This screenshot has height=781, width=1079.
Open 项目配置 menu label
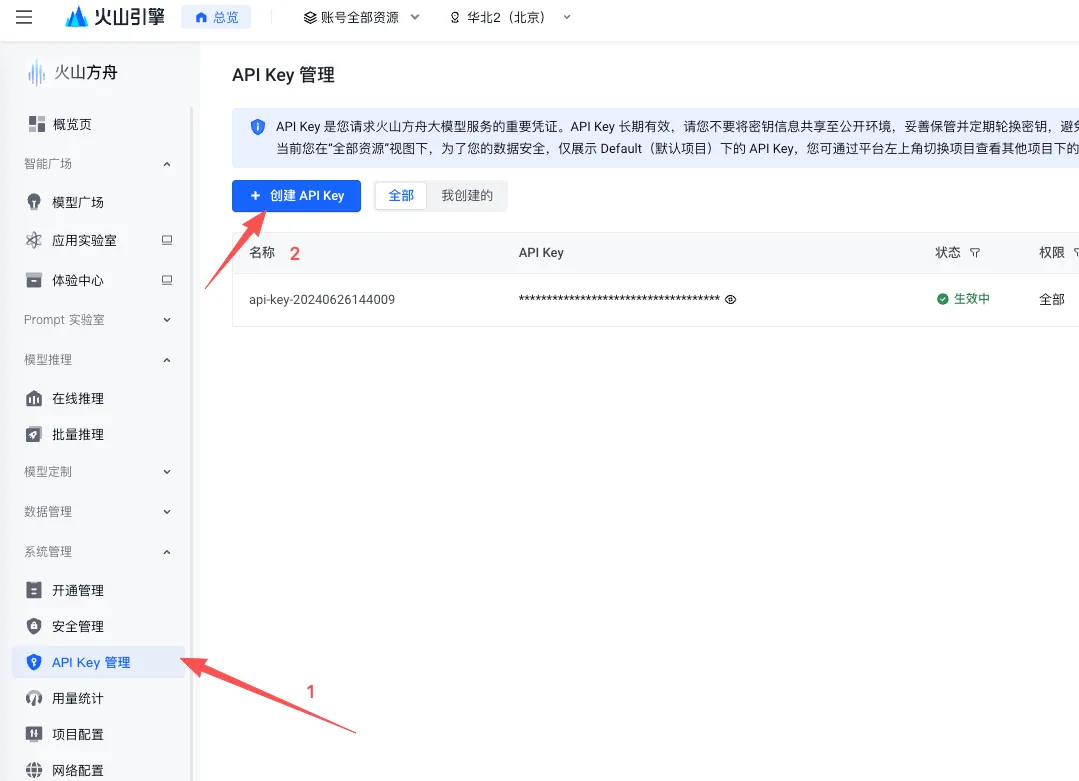[x=78, y=734]
